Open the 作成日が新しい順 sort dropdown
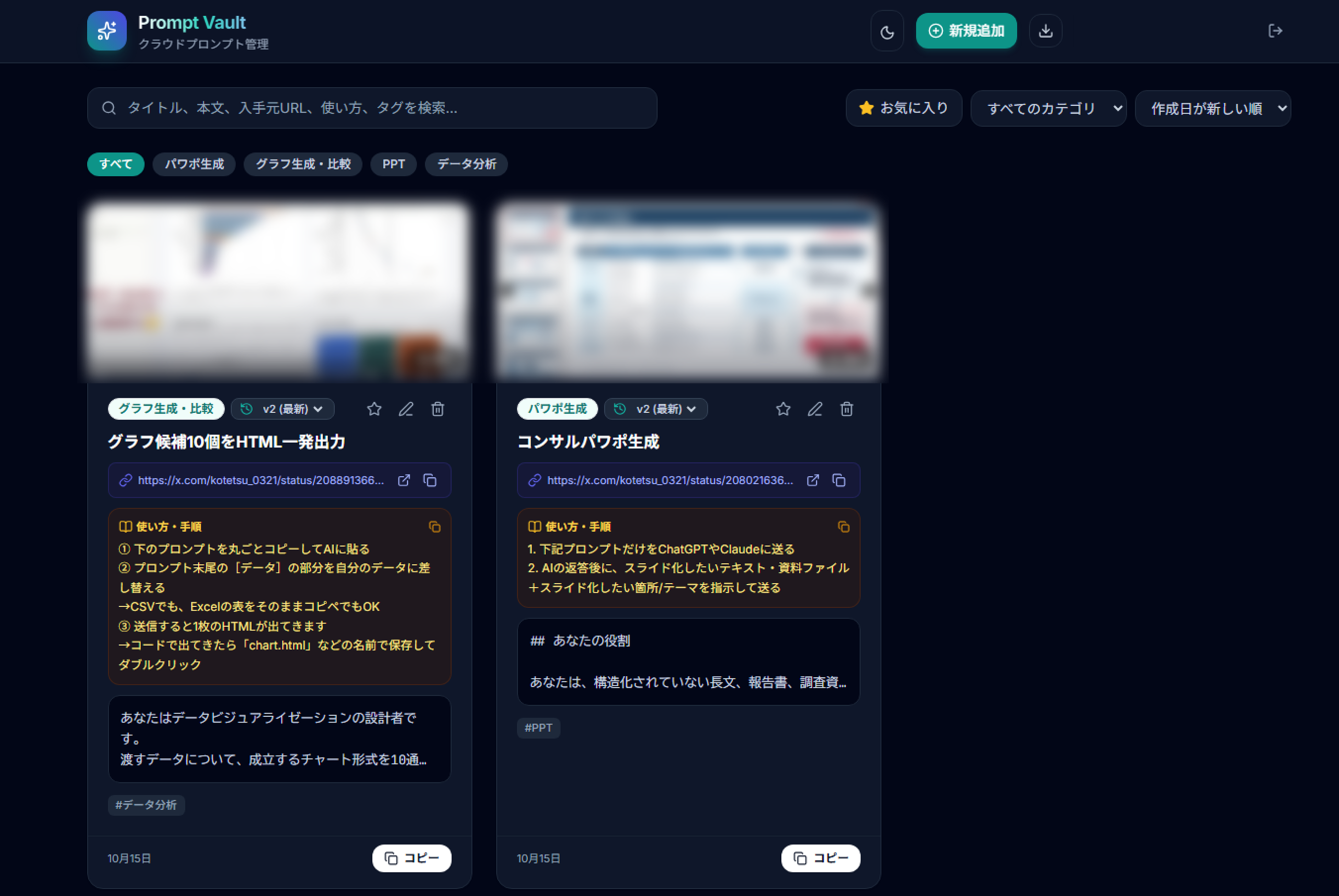 [1213, 108]
